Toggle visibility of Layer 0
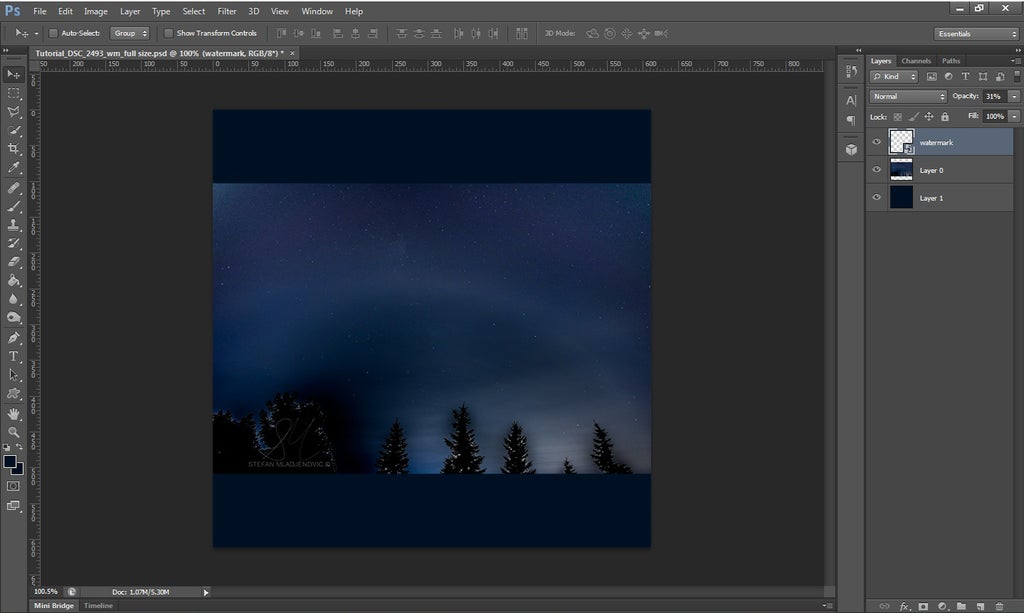 877,170
